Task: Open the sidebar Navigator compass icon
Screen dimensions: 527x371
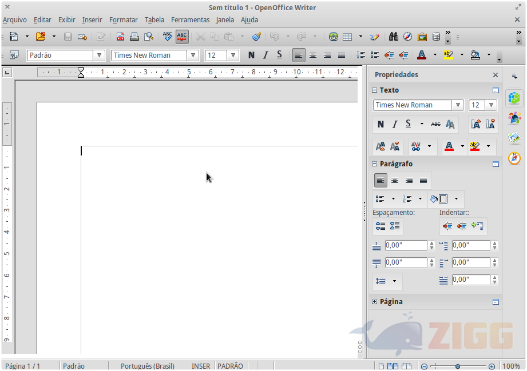Action: pos(514,158)
